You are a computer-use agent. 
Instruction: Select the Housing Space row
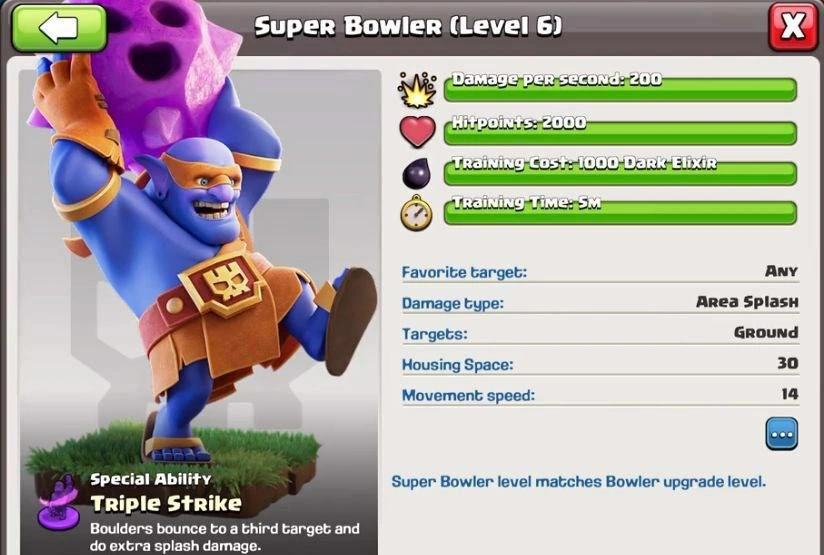pos(600,364)
